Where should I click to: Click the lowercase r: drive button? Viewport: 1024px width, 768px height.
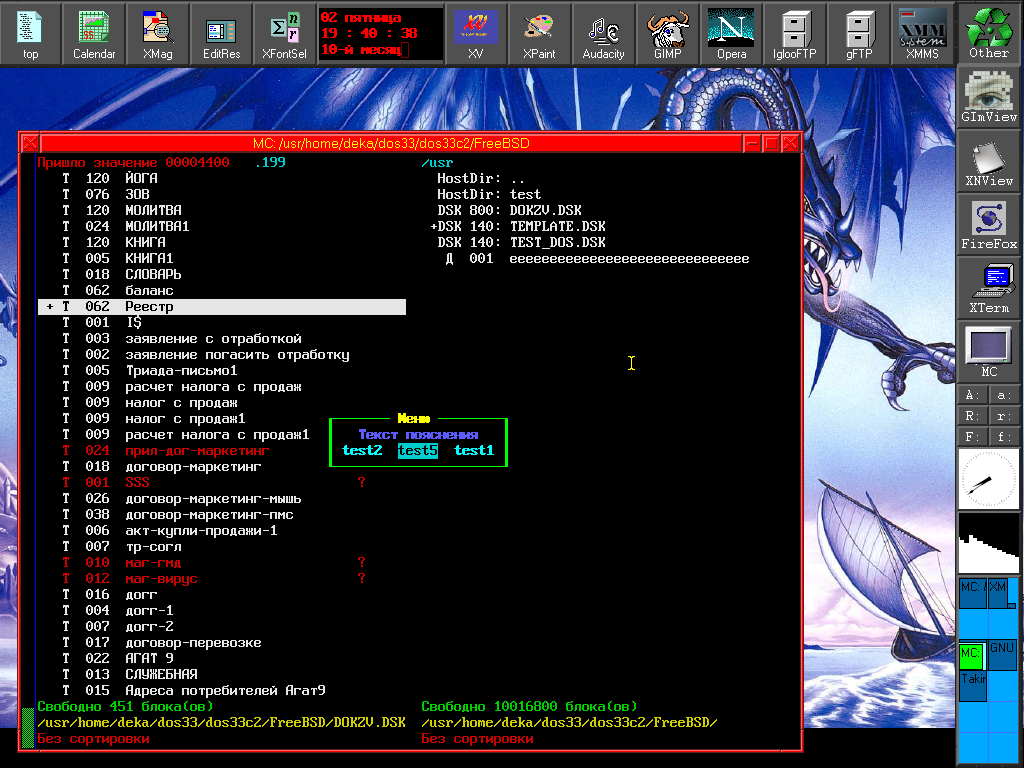click(1005, 416)
